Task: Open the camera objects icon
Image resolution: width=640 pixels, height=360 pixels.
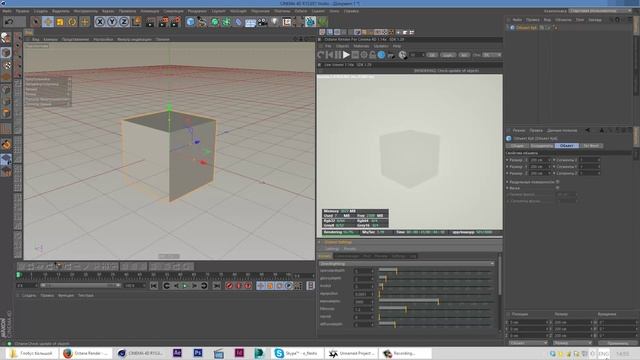Action: click(262, 22)
